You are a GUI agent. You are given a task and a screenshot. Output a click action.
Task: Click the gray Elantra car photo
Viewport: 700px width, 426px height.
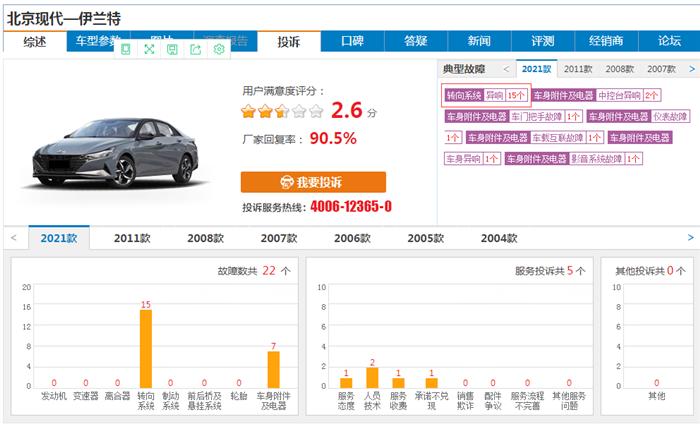click(x=115, y=152)
